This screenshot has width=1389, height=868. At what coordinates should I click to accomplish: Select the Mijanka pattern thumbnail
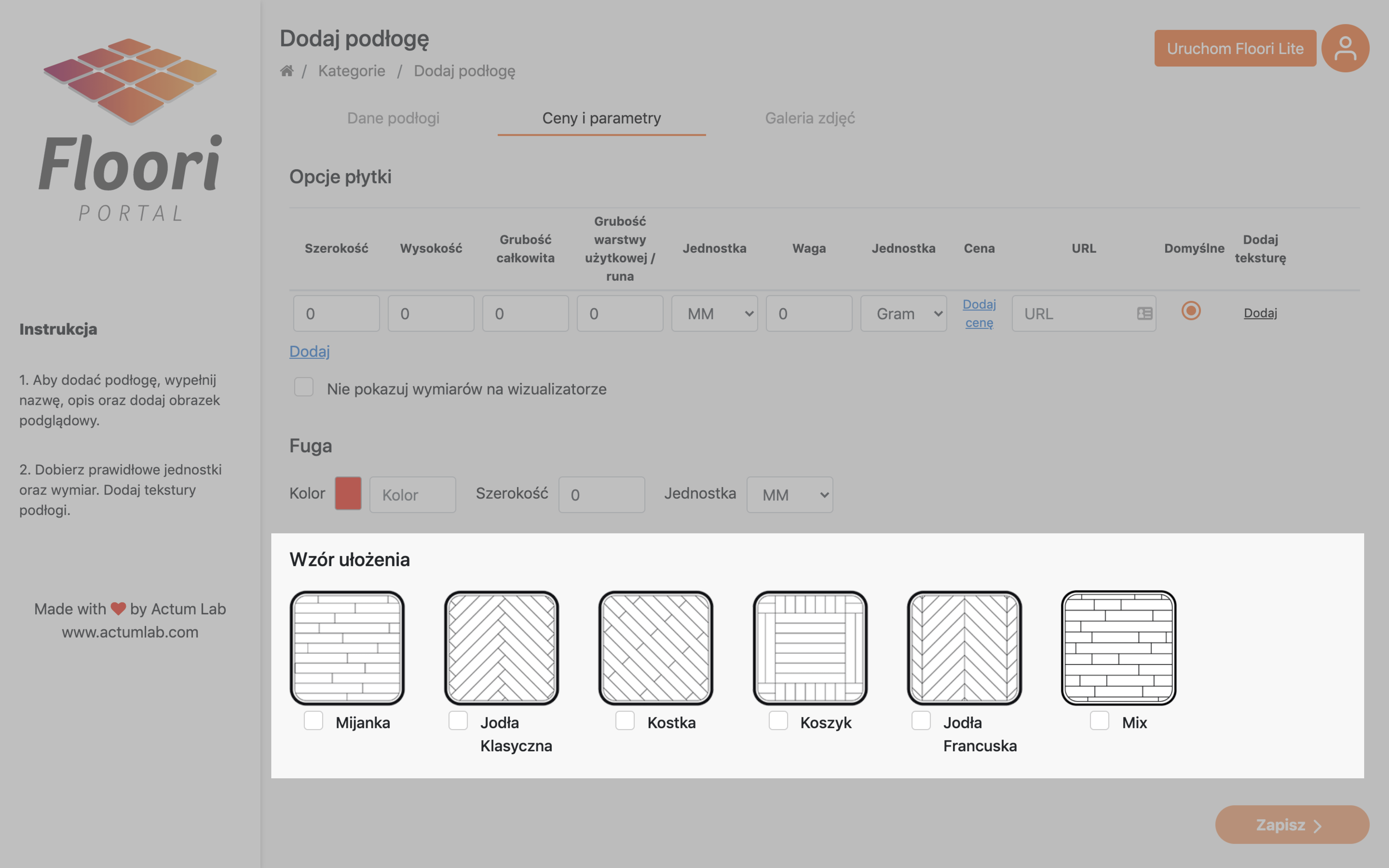(347, 648)
